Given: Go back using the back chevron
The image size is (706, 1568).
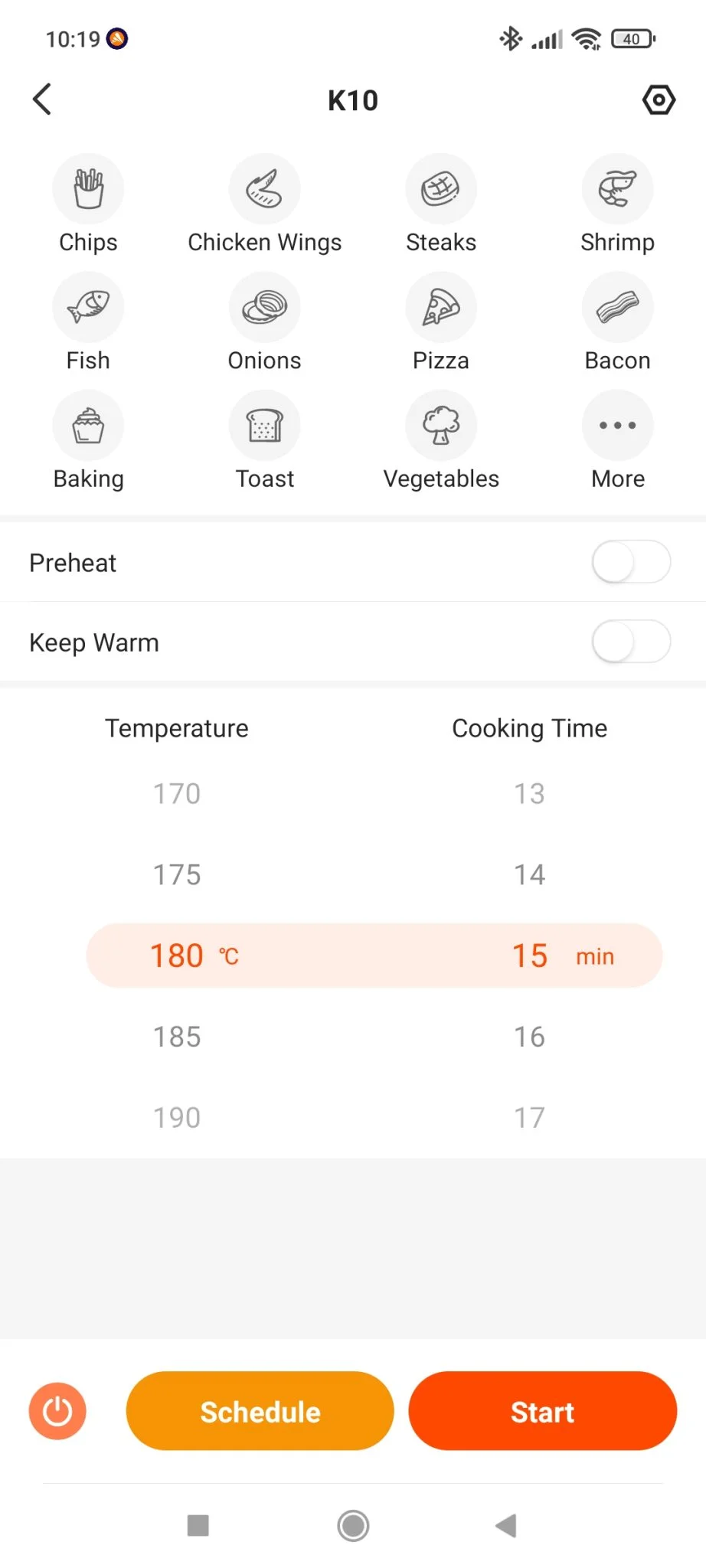Looking at the screenshot, I should (43, 100).
